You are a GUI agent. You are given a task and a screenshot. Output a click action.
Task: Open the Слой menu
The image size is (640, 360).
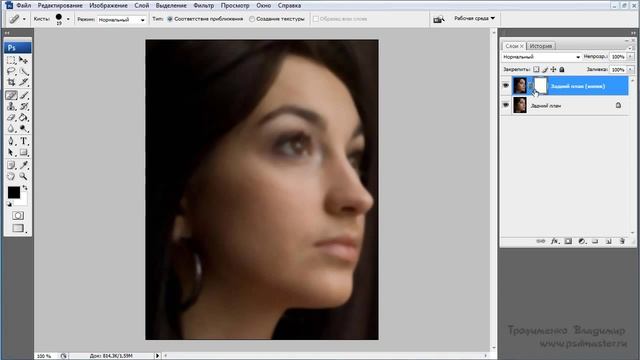tap(142, 6)
